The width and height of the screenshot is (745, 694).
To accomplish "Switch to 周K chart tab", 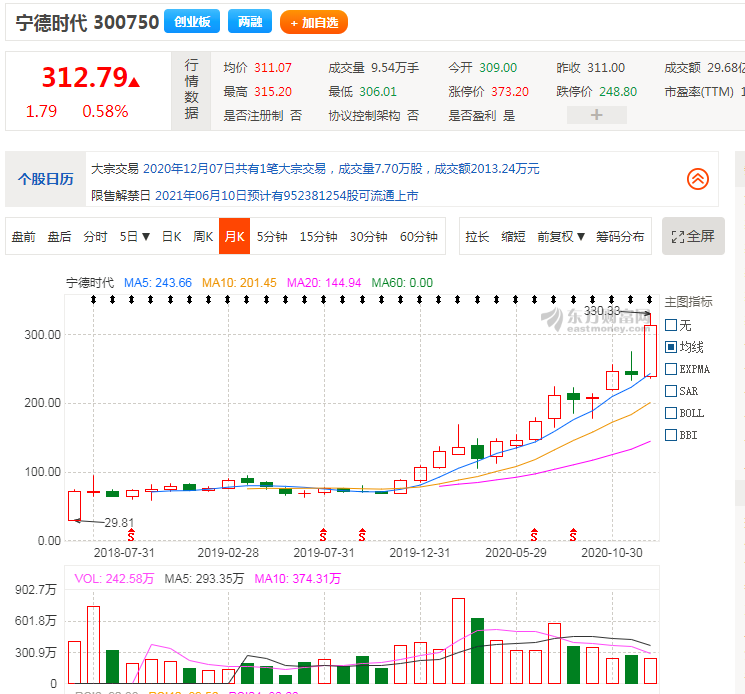I will [x=203, y=237].
